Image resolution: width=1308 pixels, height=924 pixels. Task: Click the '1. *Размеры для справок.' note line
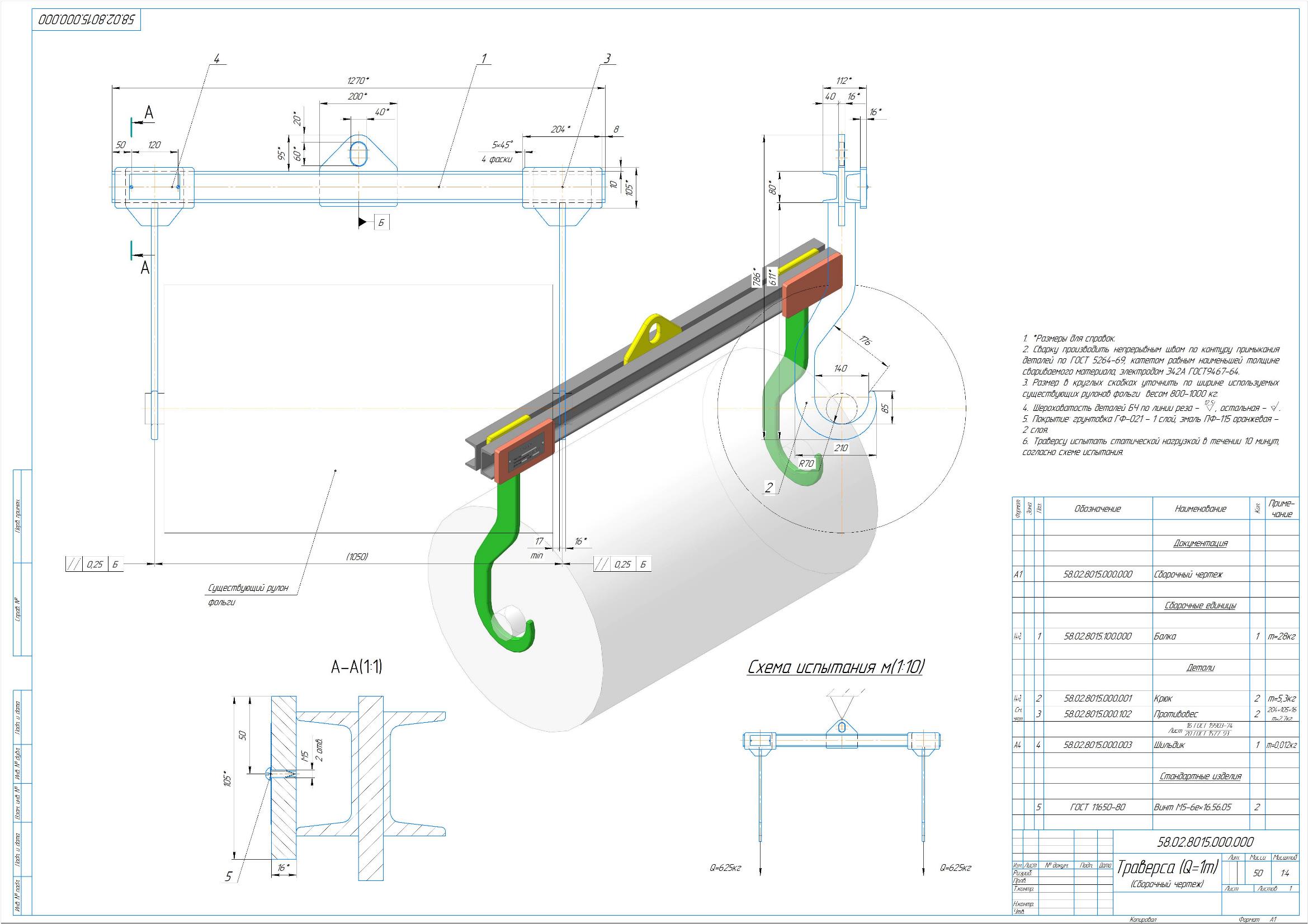[x=1069, y=339]
